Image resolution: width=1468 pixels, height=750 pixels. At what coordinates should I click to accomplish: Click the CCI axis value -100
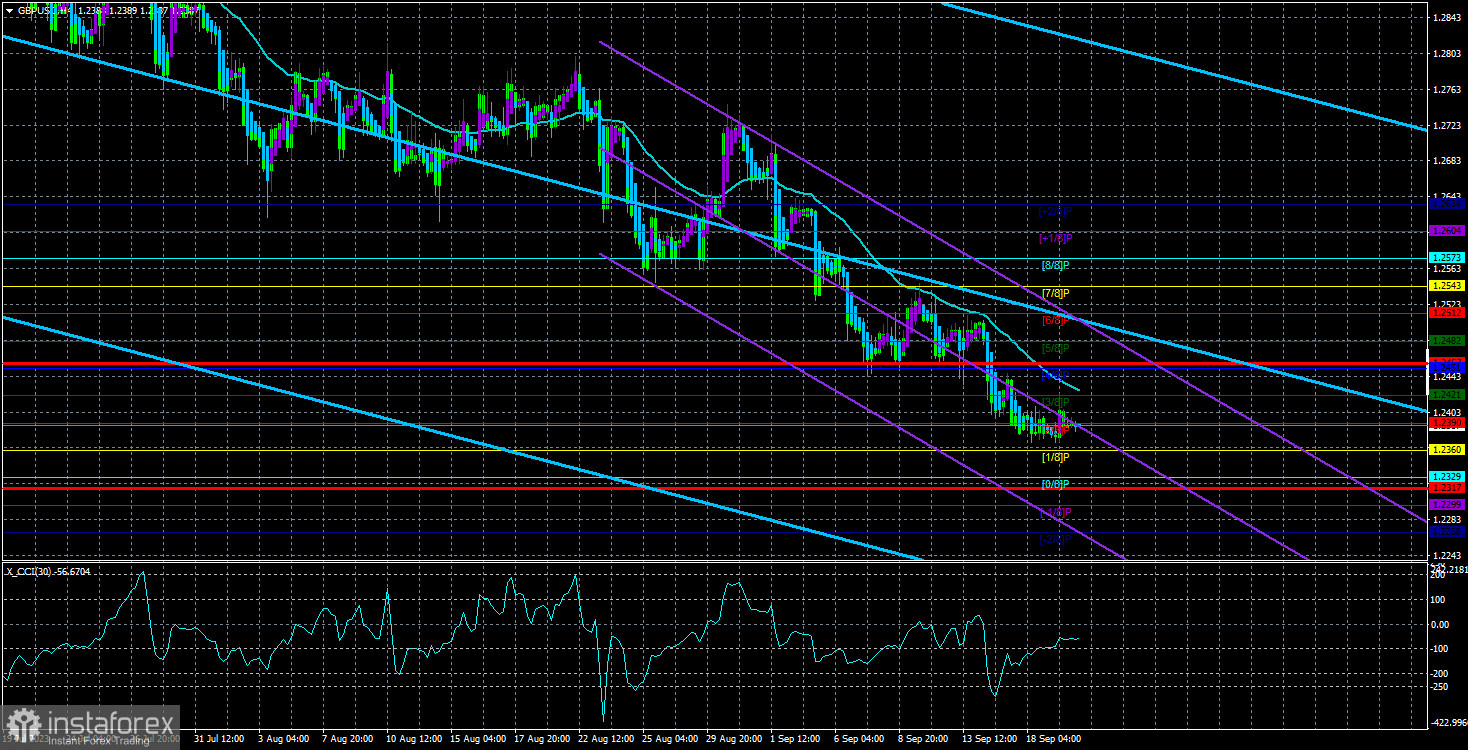(x=1441, y=649)
